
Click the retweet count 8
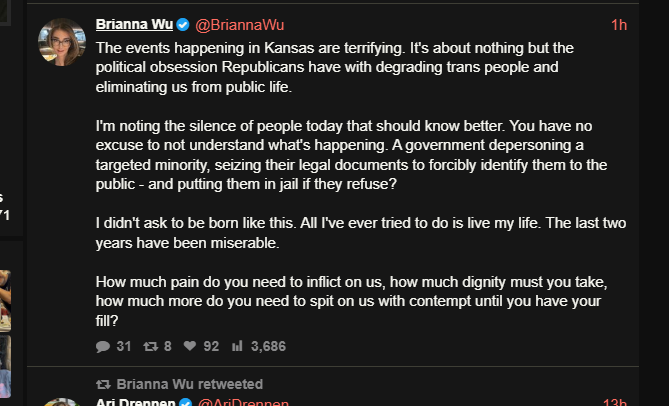168,346
